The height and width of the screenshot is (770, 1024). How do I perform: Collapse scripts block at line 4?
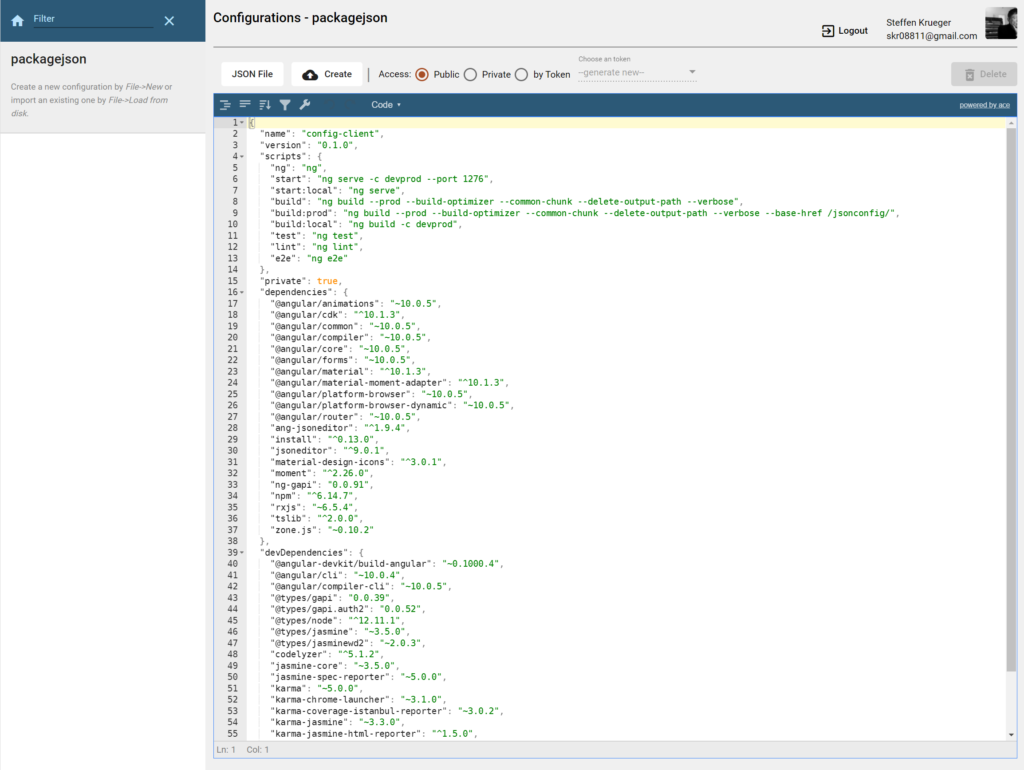[242, 157]
